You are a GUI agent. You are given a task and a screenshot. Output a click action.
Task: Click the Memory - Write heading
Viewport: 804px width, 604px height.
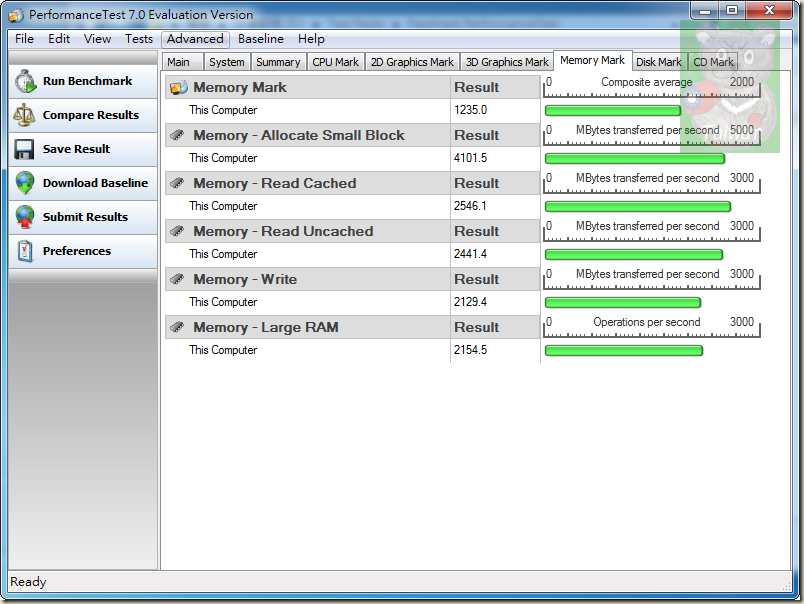(245, 279)
